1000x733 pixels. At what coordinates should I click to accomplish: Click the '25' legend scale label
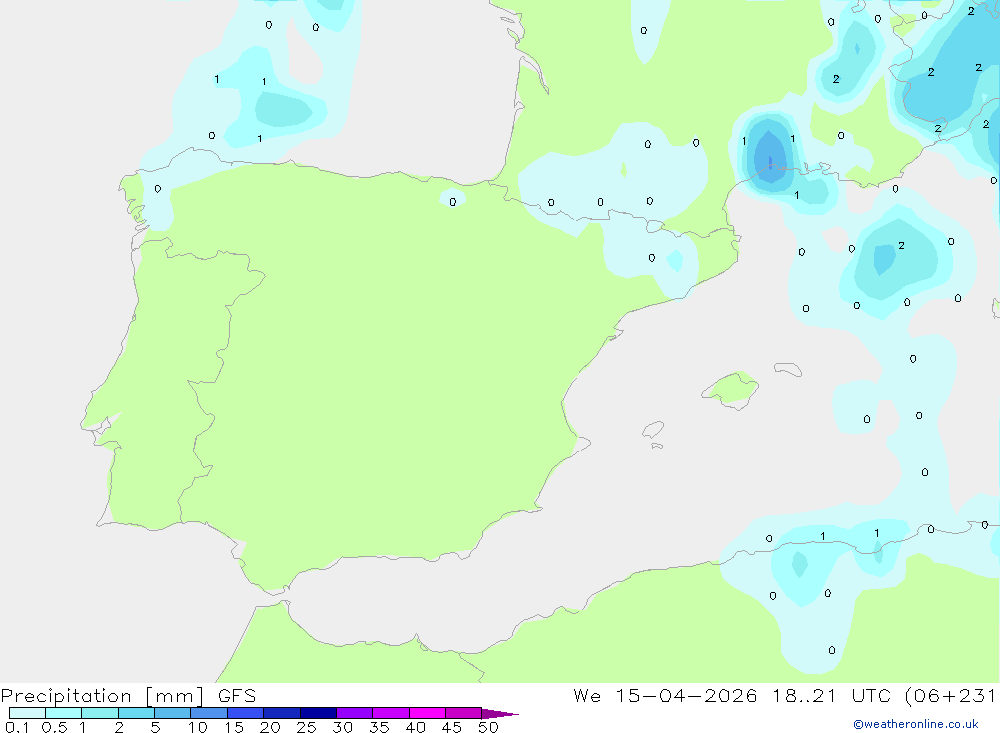(x=306, y=727)
